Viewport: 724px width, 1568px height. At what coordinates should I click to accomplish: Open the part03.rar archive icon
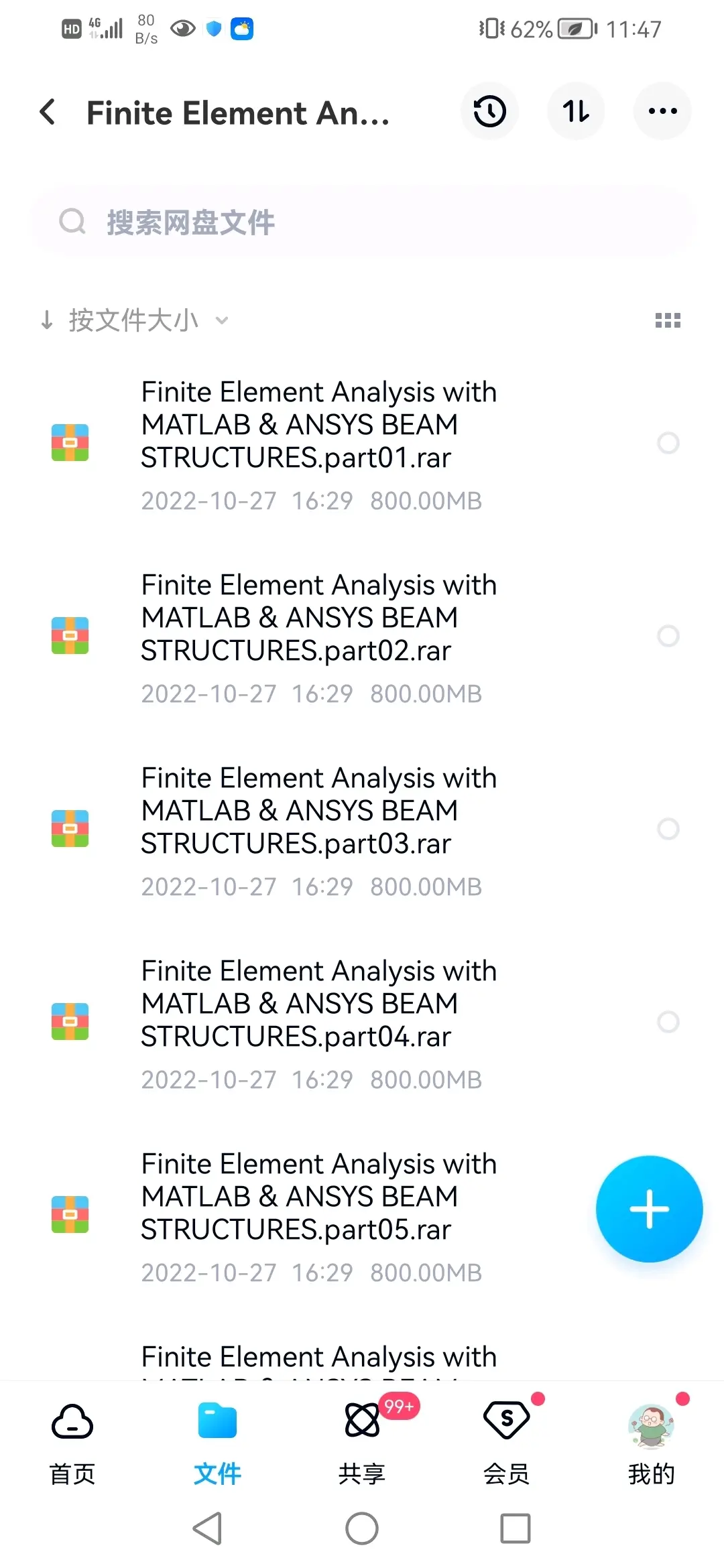[x=70, y=828]
